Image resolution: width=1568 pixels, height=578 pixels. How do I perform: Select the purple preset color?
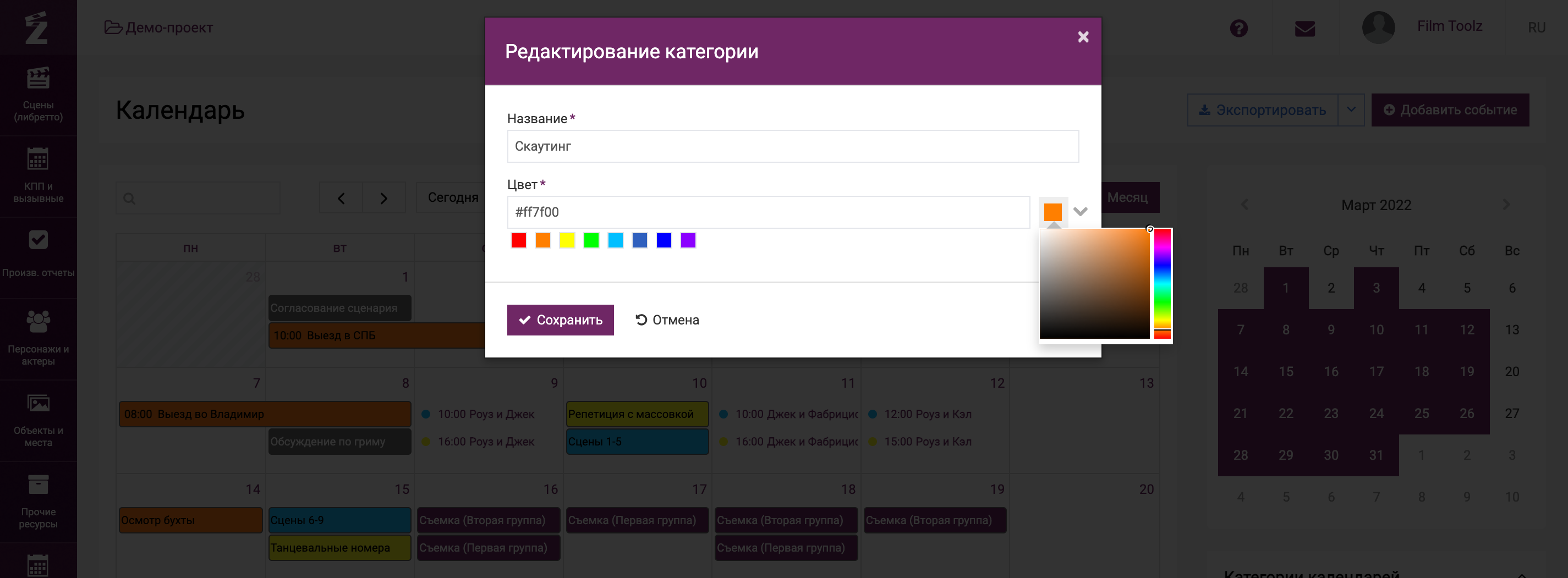coord(688,240)
